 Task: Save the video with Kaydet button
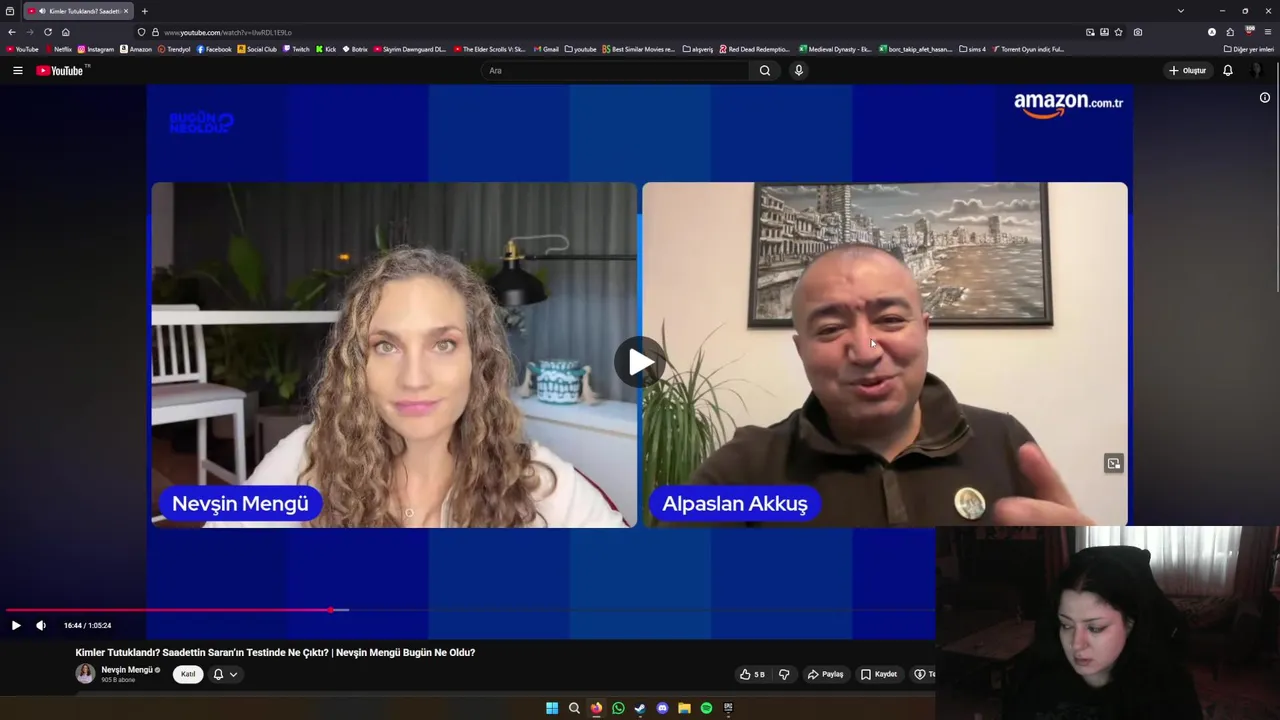(879, 674)
